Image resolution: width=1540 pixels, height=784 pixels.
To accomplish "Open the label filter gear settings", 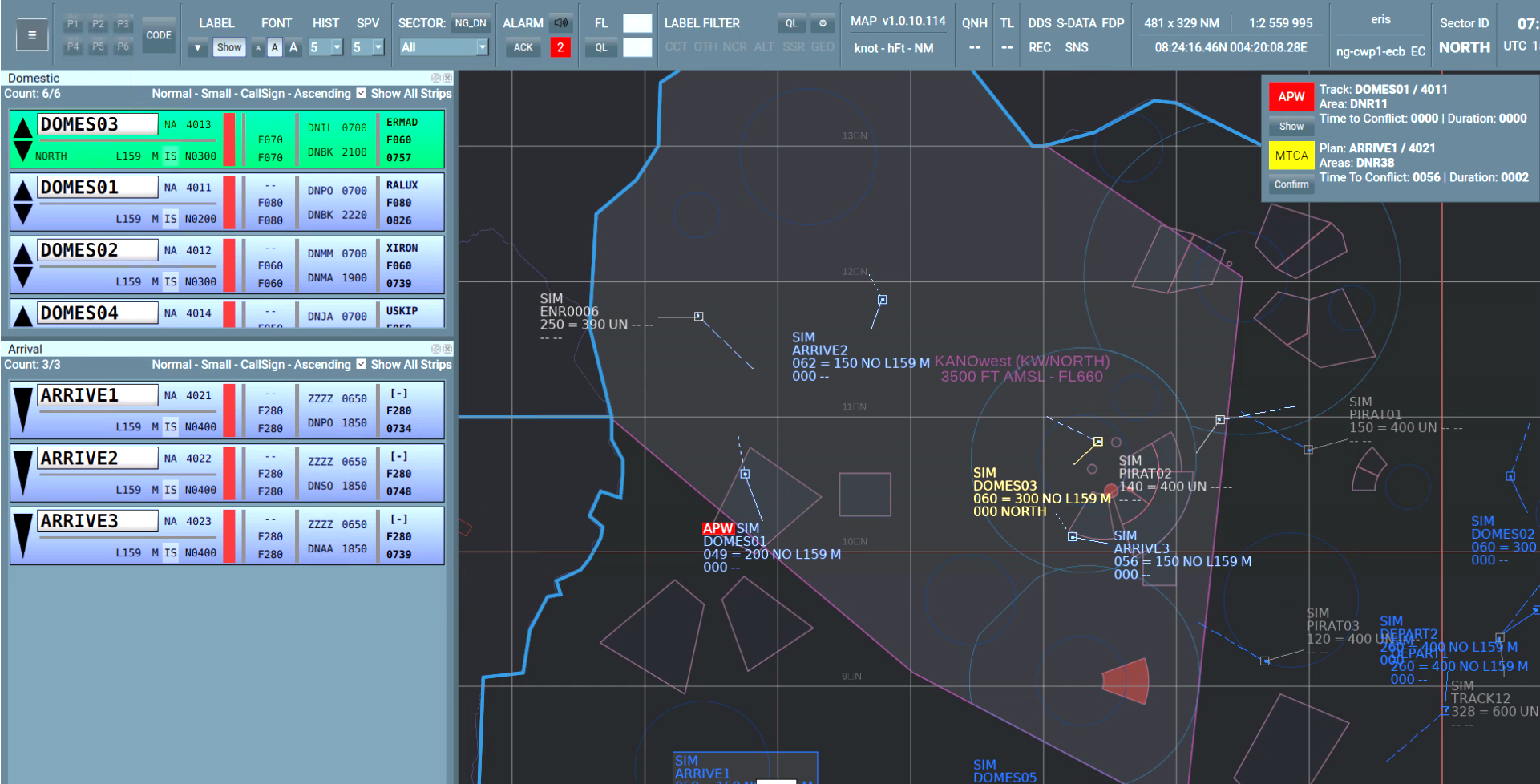I will [823, 23].
